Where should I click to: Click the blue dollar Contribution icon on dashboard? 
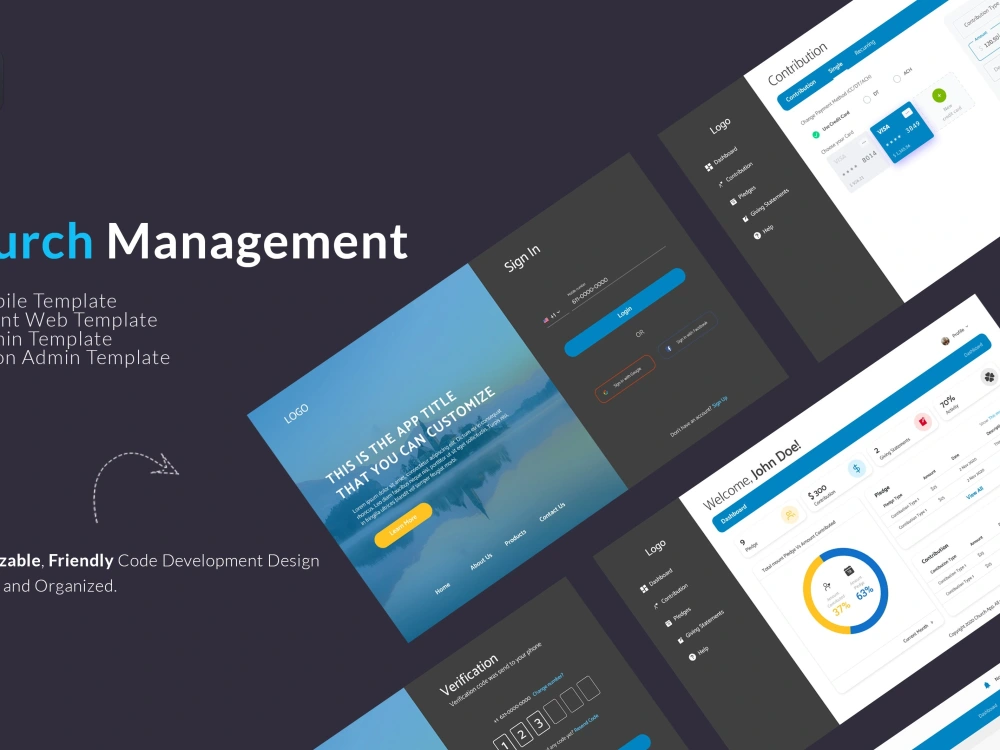tap(857, 469)
